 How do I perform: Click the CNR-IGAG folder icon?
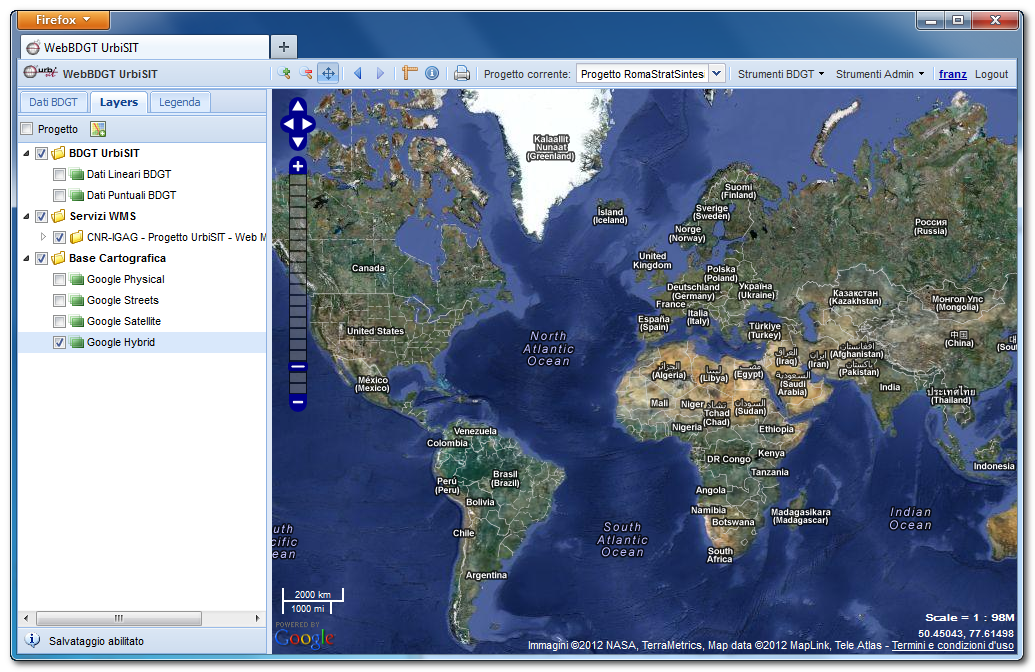click(x=77, y=237)
